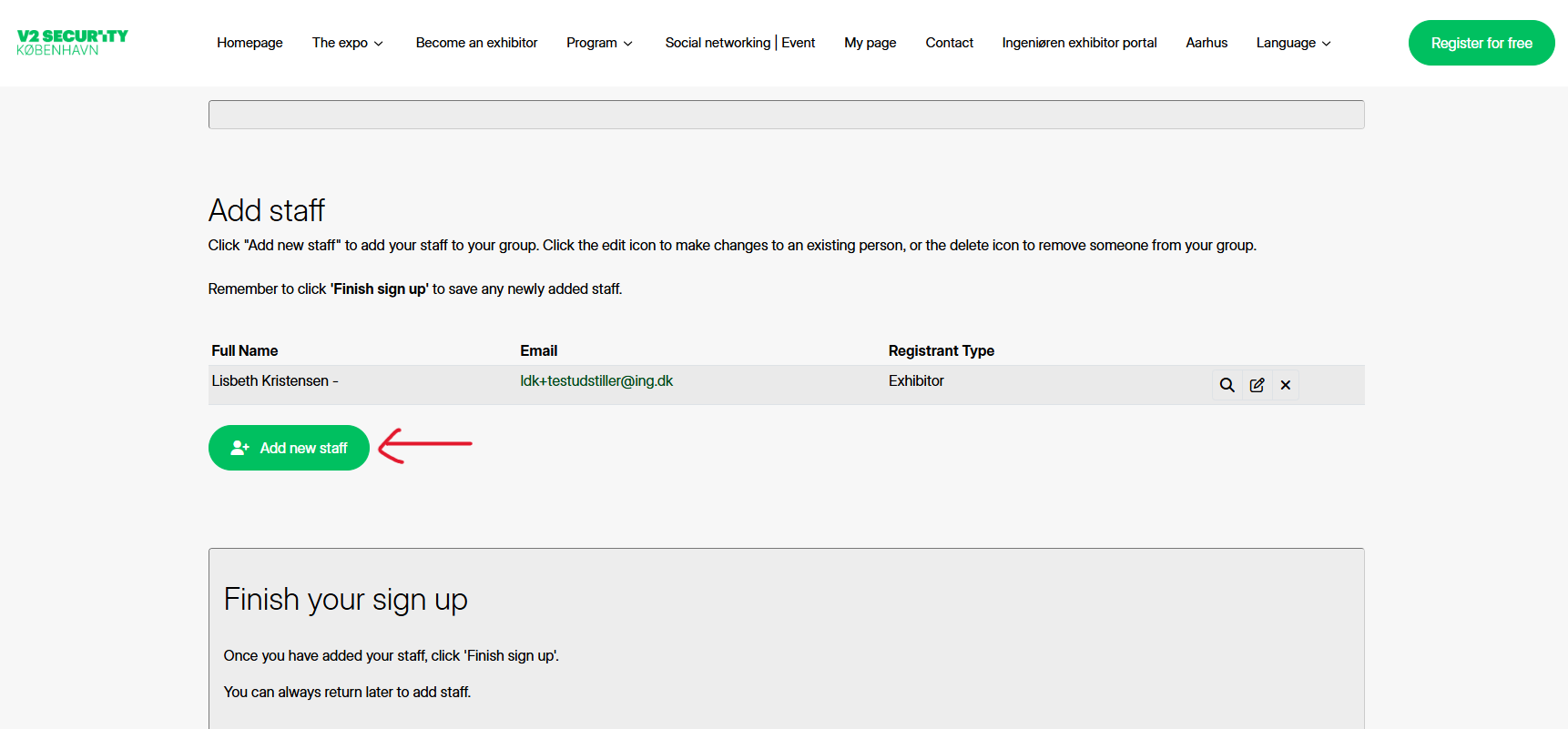
Task: Open the Program dropdown menu
Action: click(x=599, y=43)
